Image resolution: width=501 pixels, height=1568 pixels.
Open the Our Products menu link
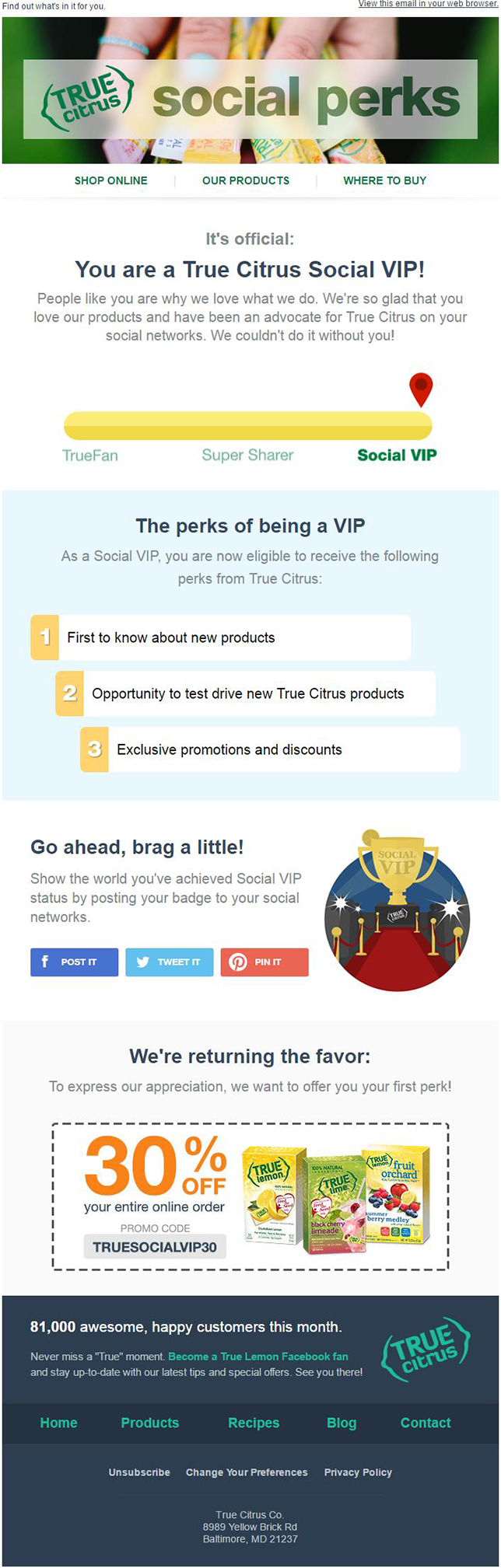[x=246, y=180]
